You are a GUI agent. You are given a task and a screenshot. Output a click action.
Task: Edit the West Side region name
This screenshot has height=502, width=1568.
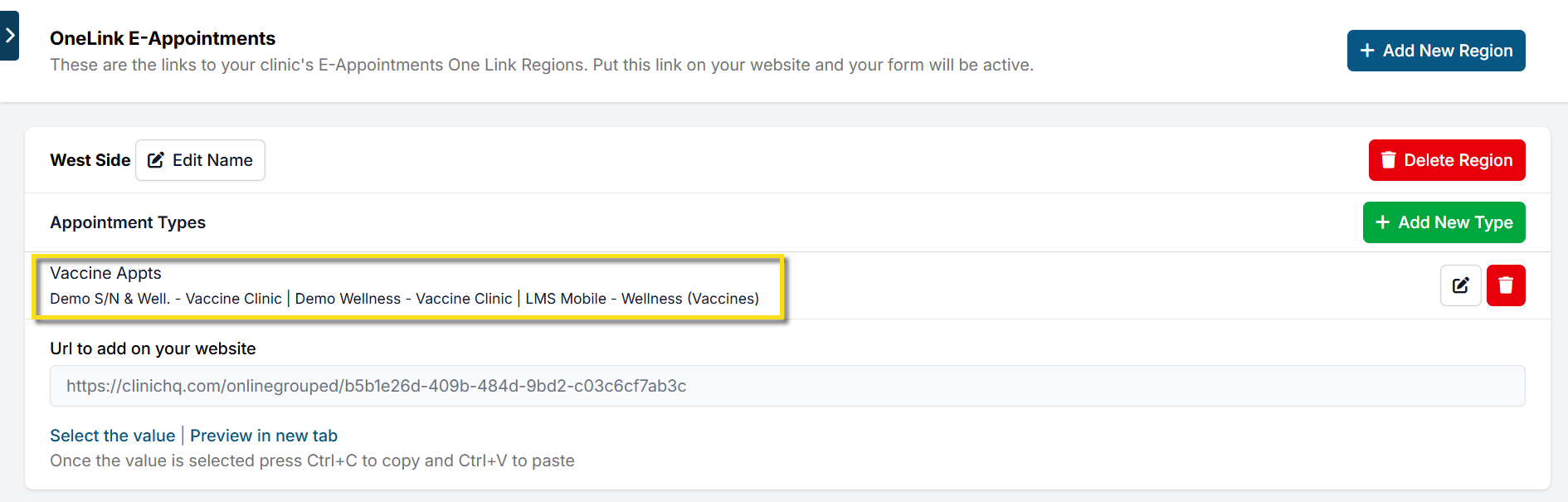200,160
